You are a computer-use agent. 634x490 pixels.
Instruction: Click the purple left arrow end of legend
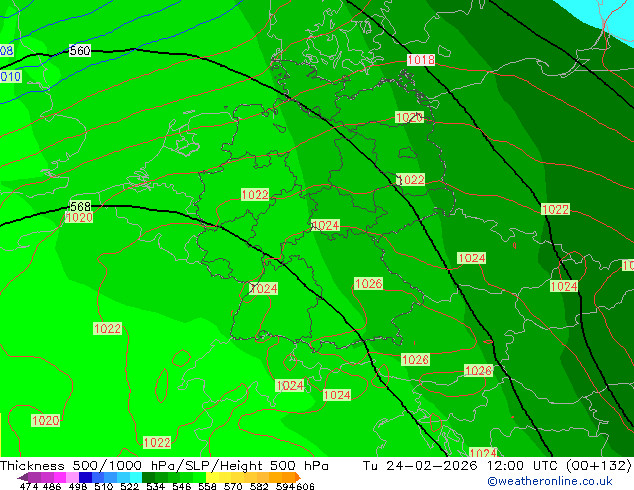coord(23,478)
